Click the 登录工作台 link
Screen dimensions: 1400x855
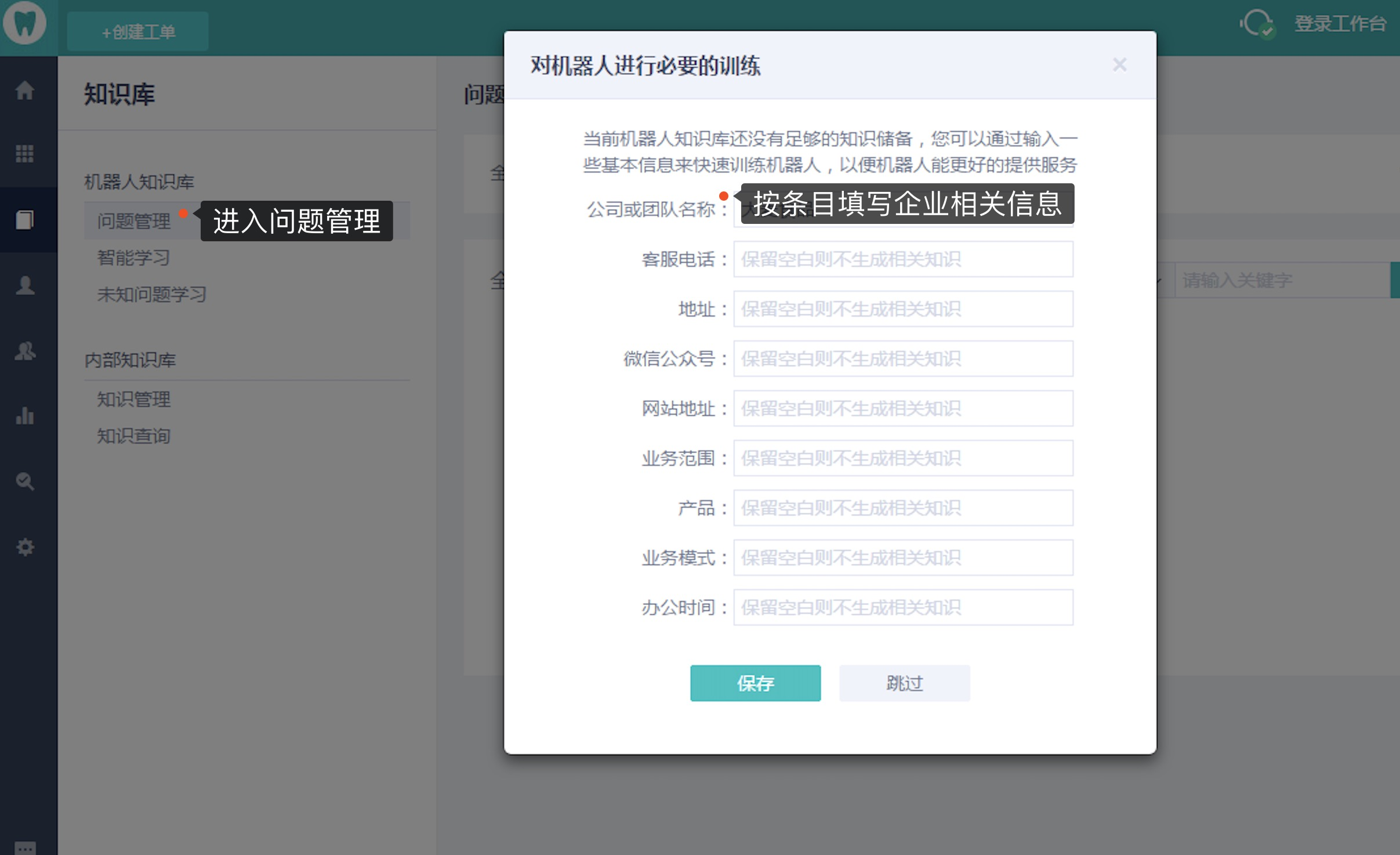(x=1340, y=24)
